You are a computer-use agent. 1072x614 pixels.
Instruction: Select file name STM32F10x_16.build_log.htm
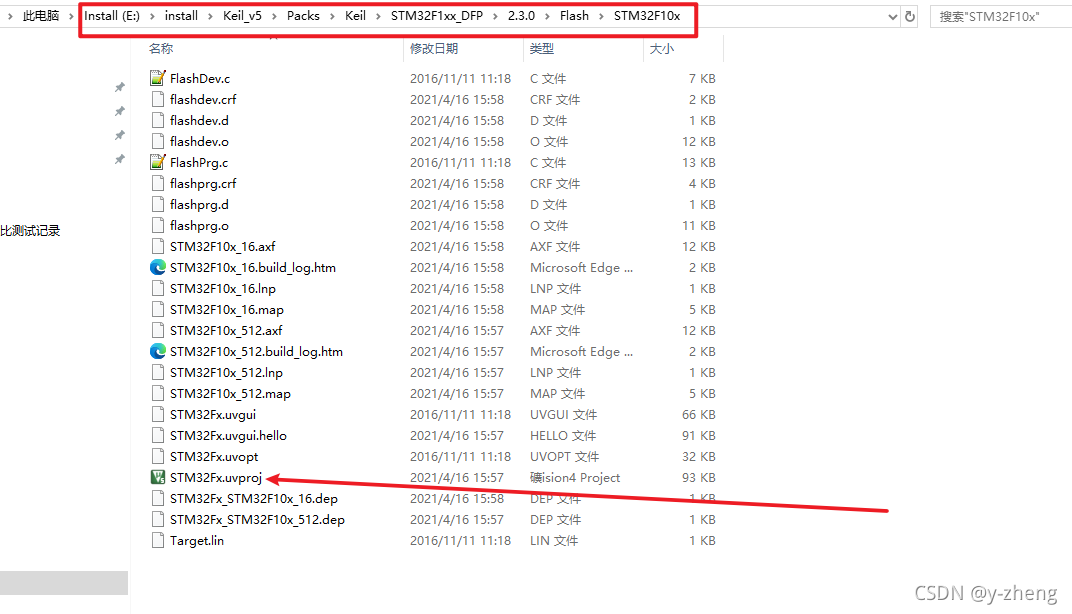pyautogui.click(x=253, y=267)
